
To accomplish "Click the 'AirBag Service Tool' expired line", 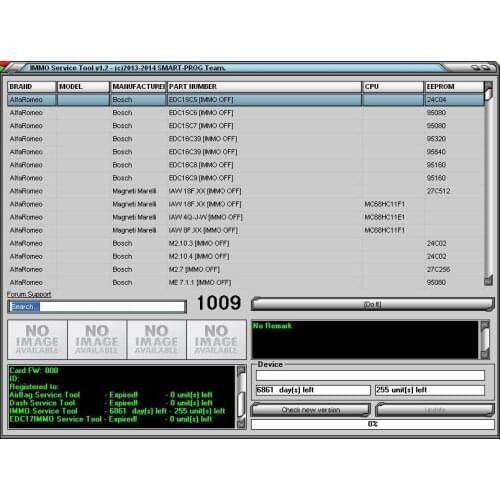I will [111, 395].
